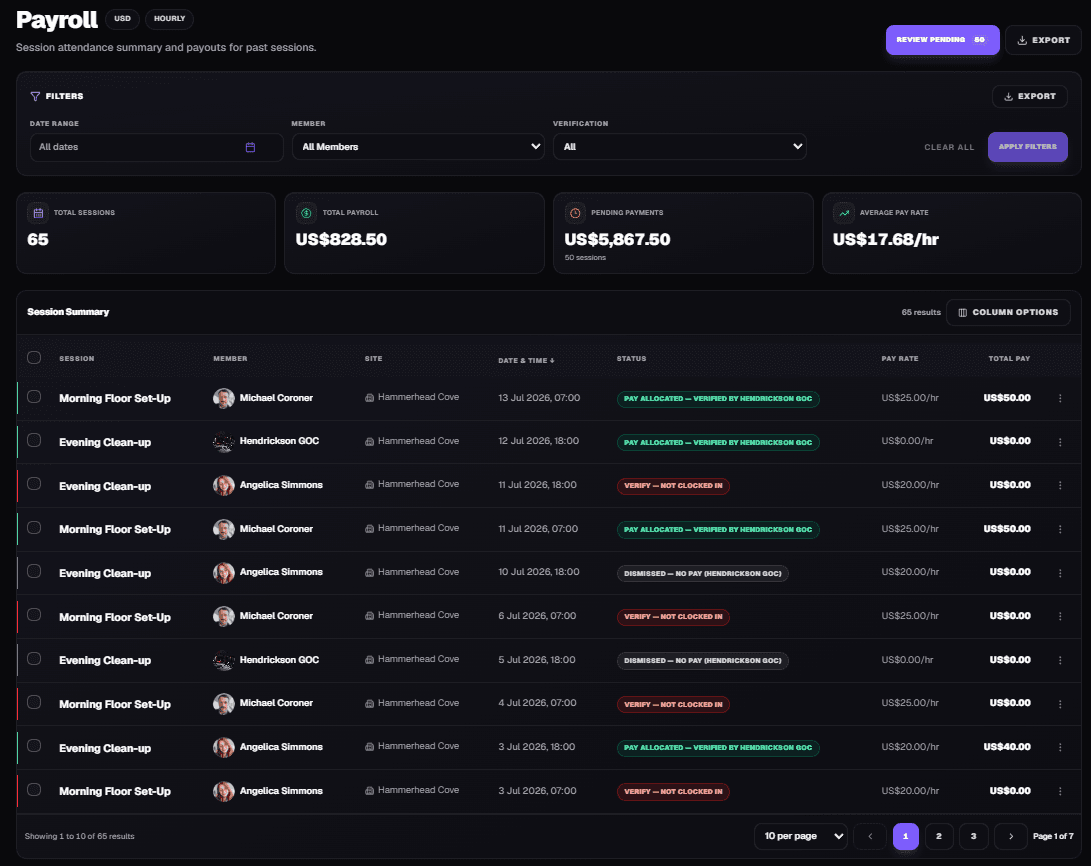Click the Session column header

[77, 359]
